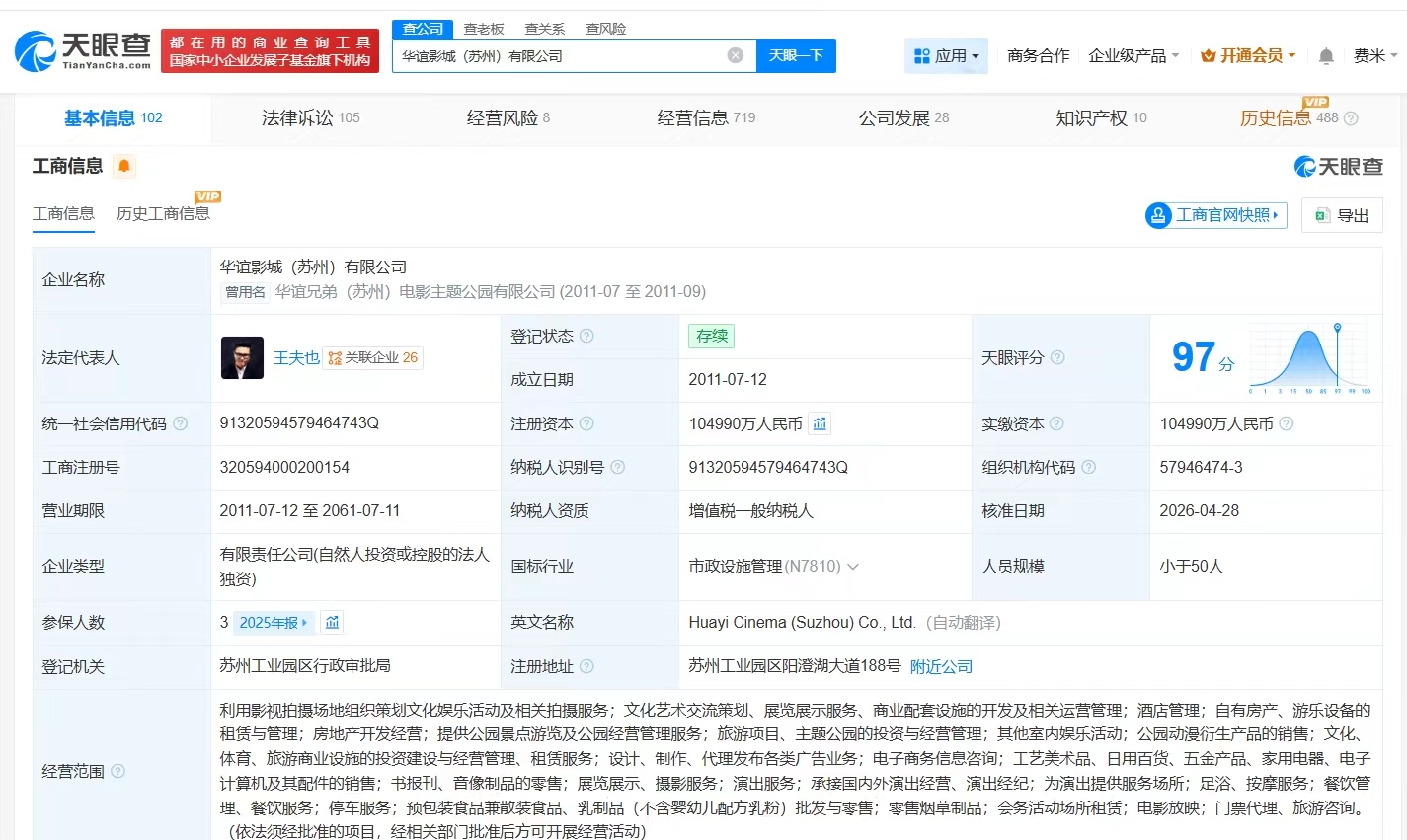Select the 天眼评分 score value 97分

[1203, 356]
